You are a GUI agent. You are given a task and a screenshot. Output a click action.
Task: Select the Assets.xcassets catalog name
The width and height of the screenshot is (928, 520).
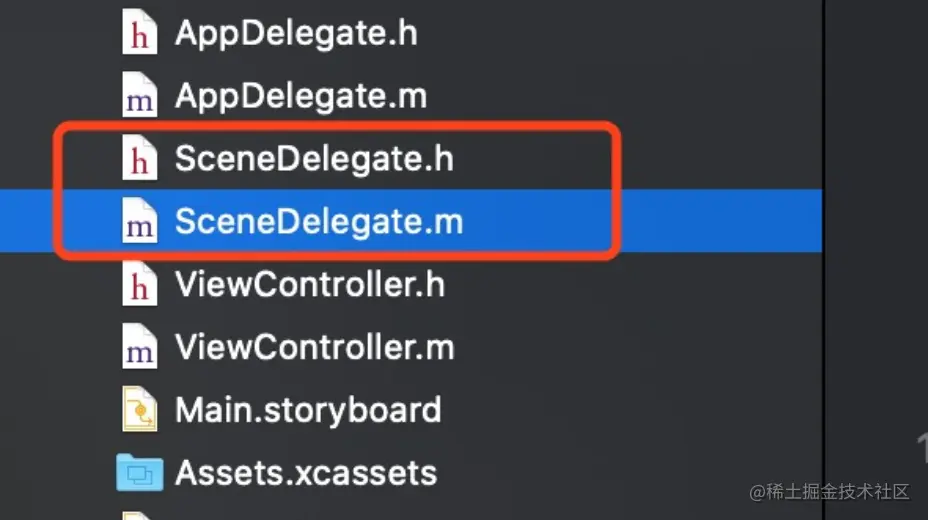click(306, 472)
